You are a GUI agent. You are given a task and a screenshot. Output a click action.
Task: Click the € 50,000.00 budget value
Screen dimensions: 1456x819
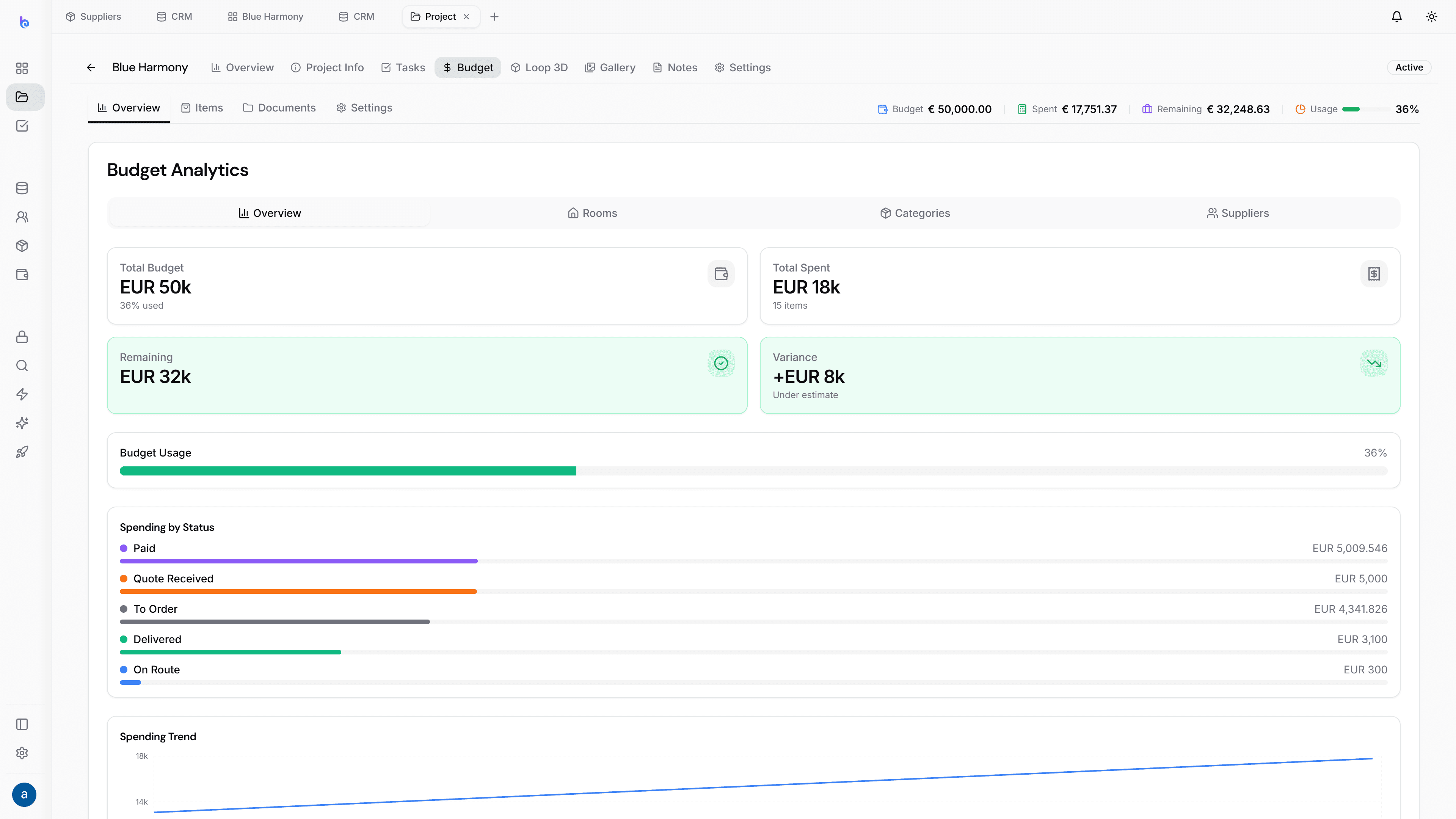(x=960, y=110)
